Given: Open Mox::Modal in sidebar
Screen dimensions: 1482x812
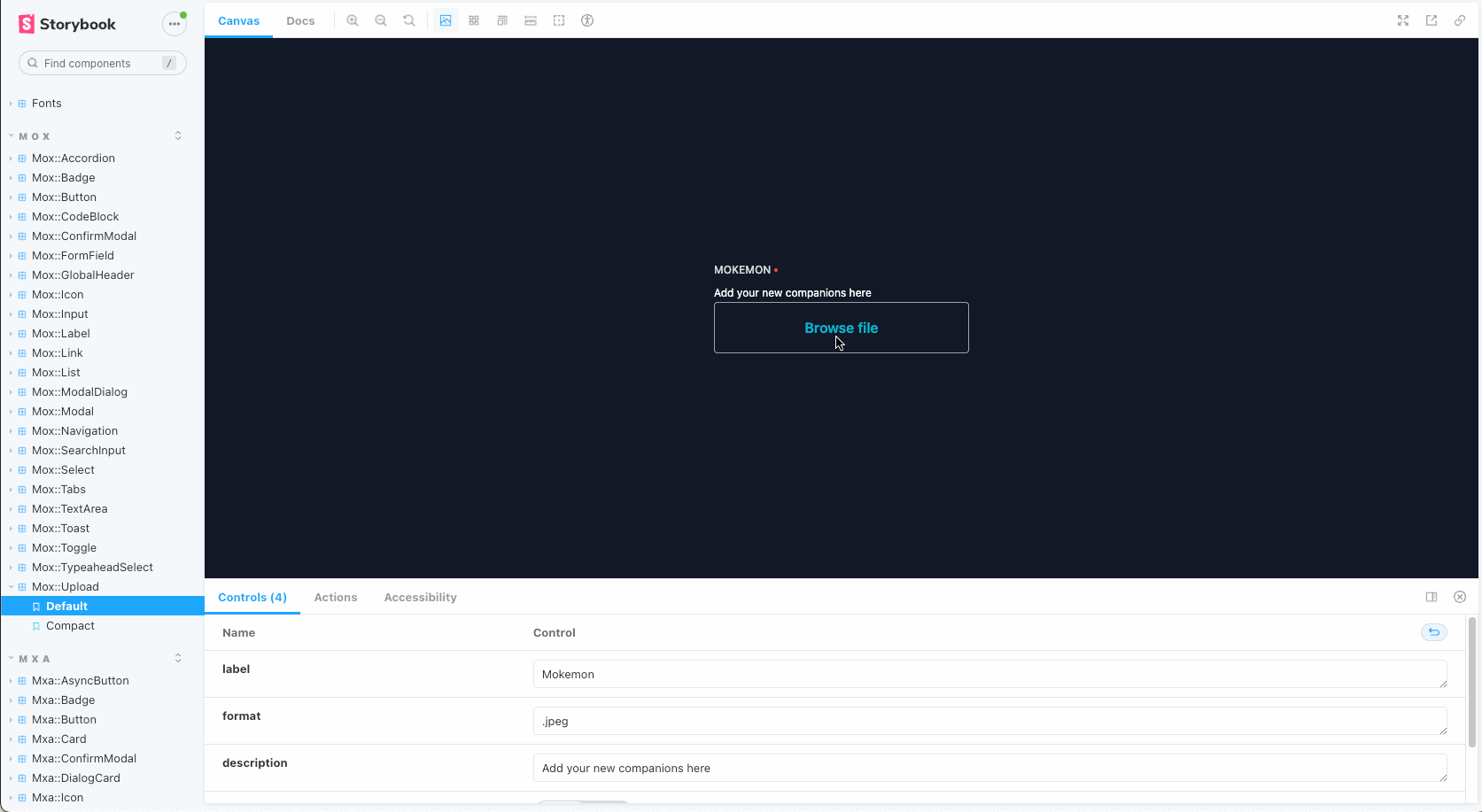Looking at the screenshot, I should click(x=63, y=412).
